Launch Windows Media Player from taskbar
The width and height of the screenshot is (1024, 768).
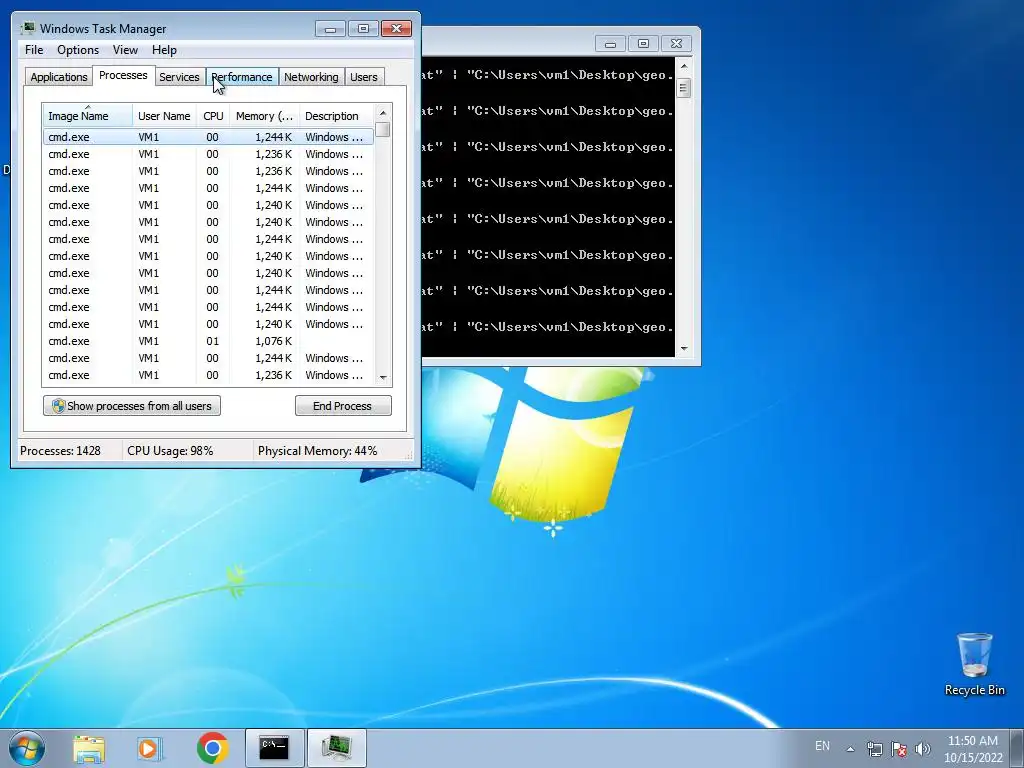150,748
